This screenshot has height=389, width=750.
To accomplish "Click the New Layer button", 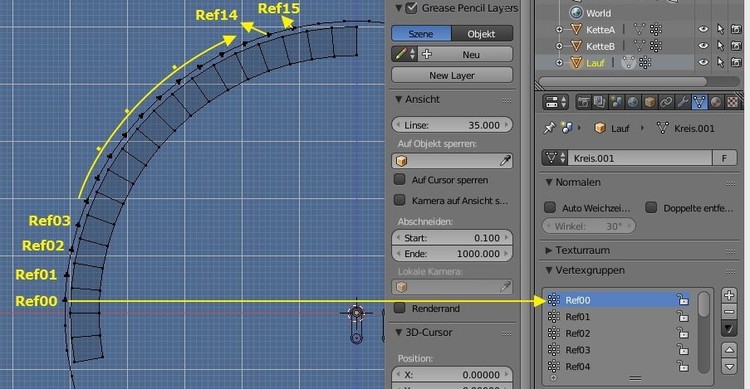I will pyautogui.click(x=452, y=75).
